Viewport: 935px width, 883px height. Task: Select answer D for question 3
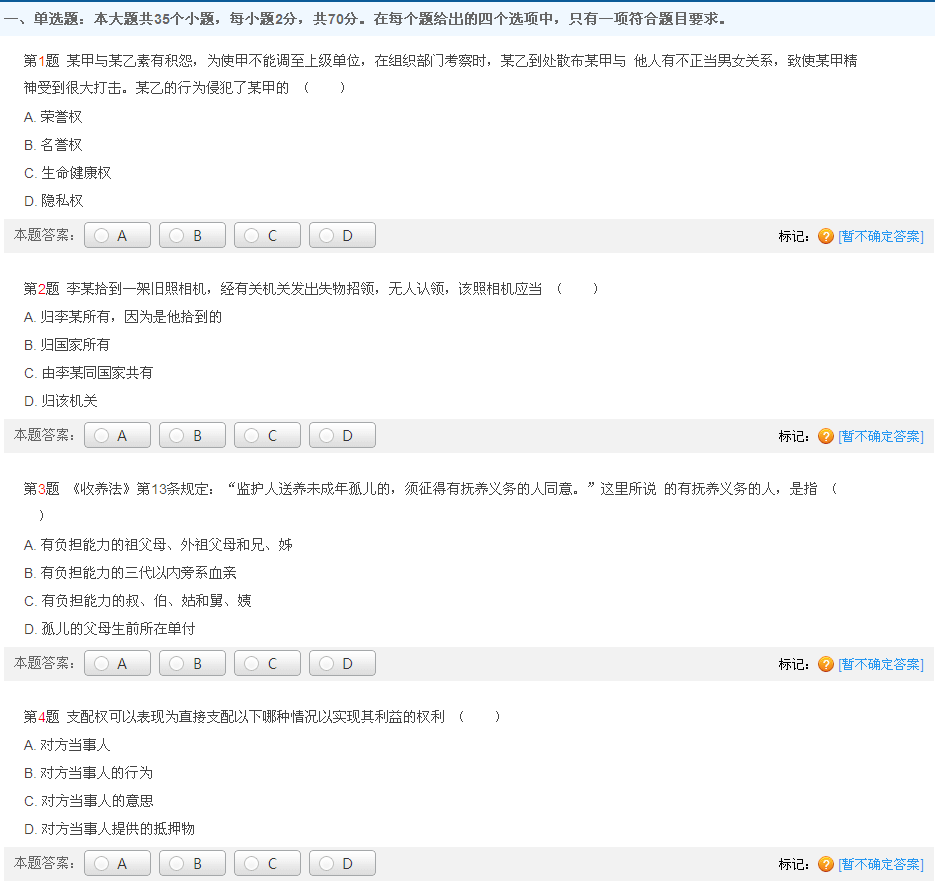[x=342, y=664]
